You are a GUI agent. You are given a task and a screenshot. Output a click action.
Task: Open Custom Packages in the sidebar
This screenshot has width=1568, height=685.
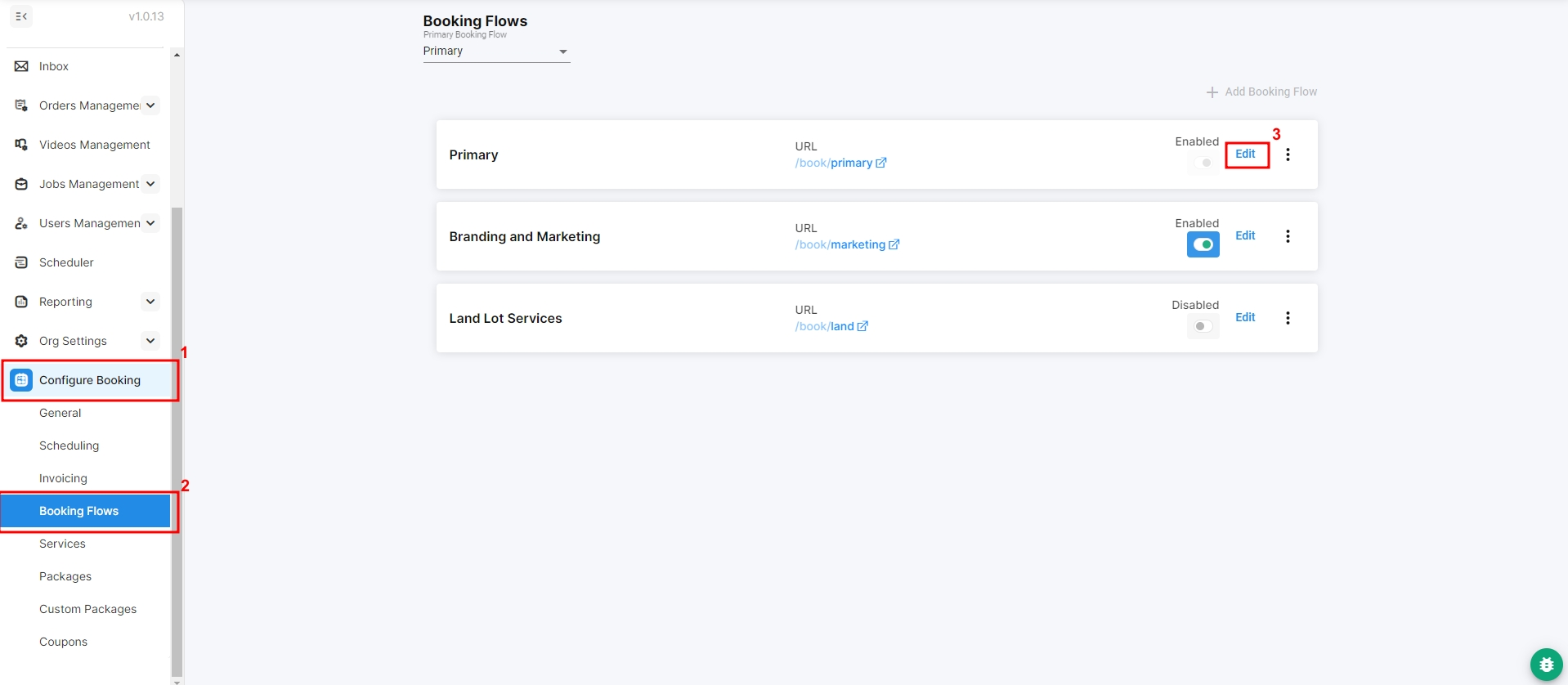(88, 609)
